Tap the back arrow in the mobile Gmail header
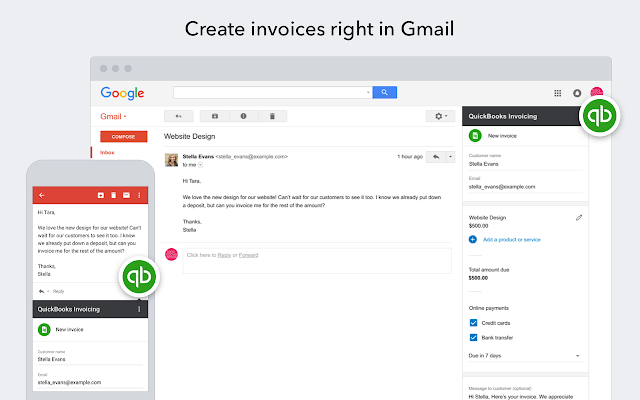This screenshot has width=640, height=400. (x=42, y=196)
